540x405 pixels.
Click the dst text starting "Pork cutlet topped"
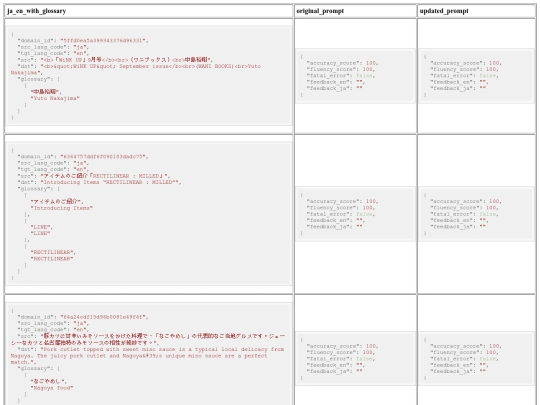(147, 356)
